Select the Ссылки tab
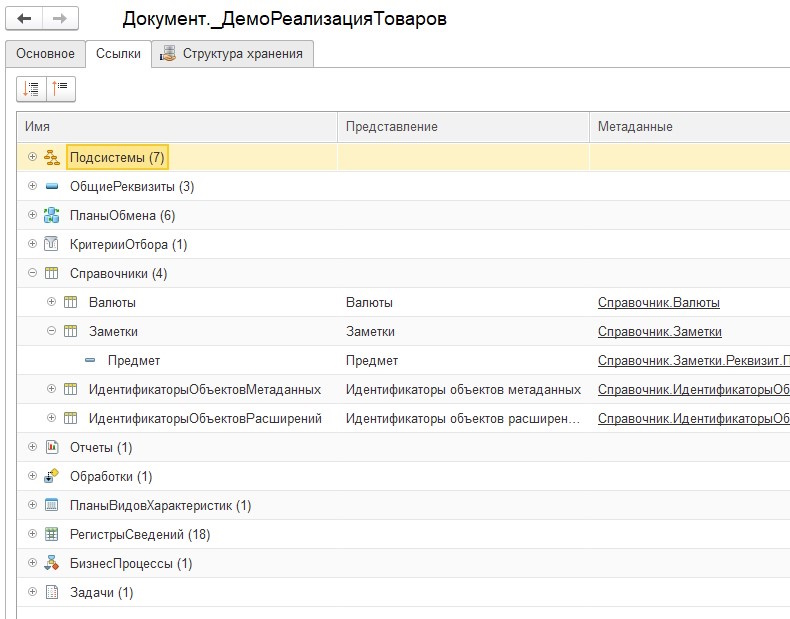The height and width of the screenshot is (619, 790). pos(118,54)
